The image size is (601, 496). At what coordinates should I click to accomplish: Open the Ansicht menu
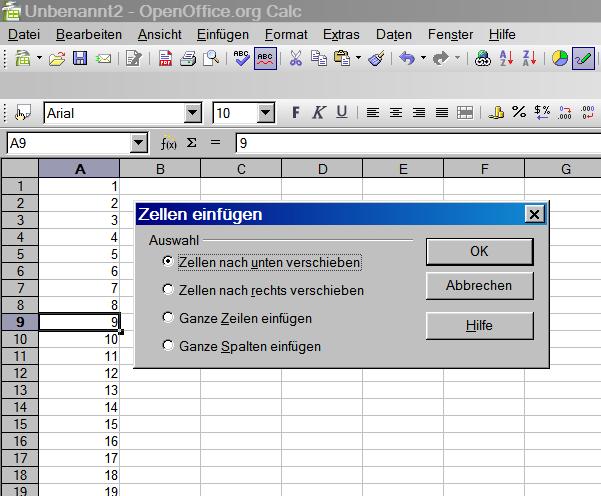click(x=159, y=34)
